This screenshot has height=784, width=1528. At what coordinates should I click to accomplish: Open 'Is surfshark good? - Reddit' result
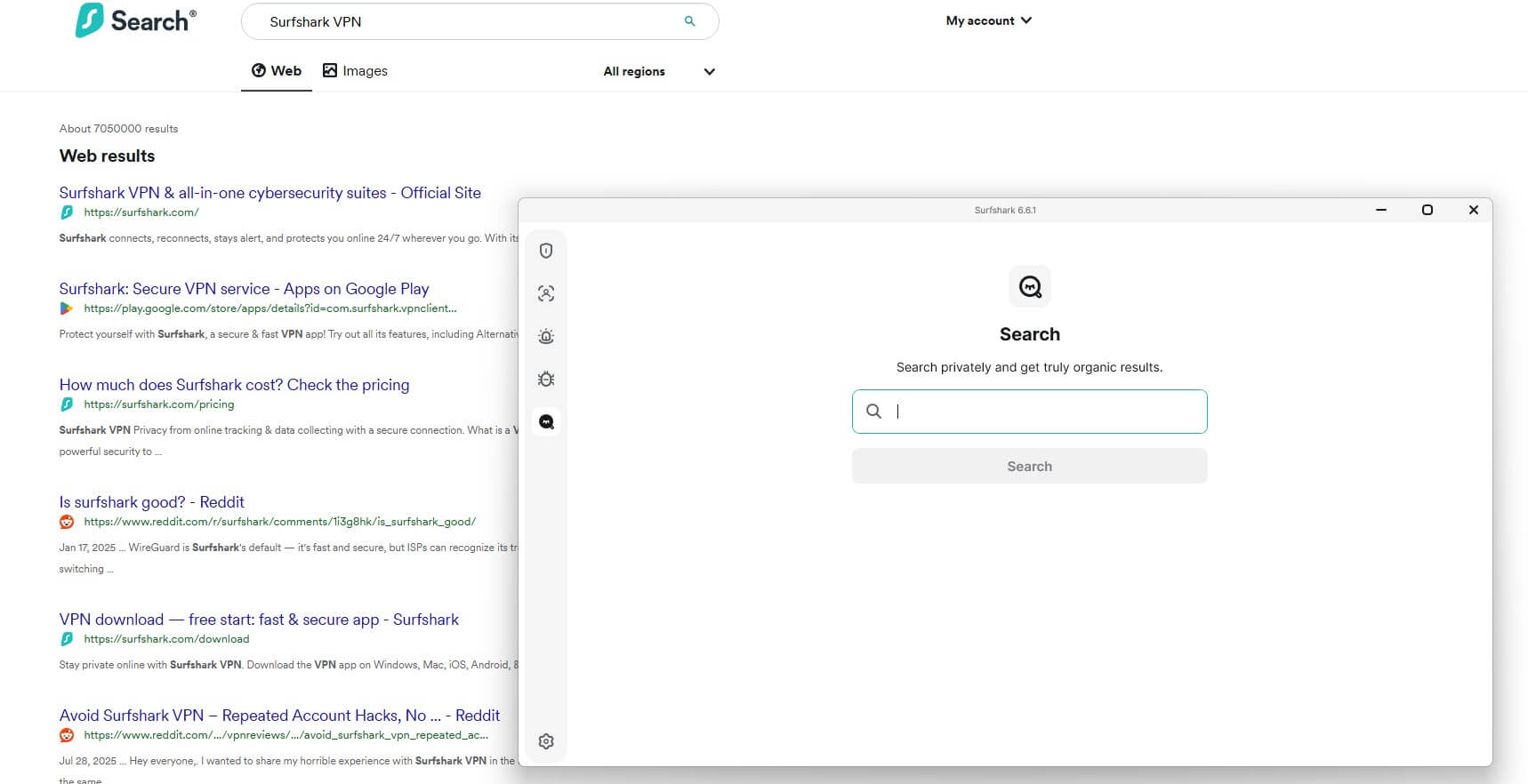tap(151, 502)
